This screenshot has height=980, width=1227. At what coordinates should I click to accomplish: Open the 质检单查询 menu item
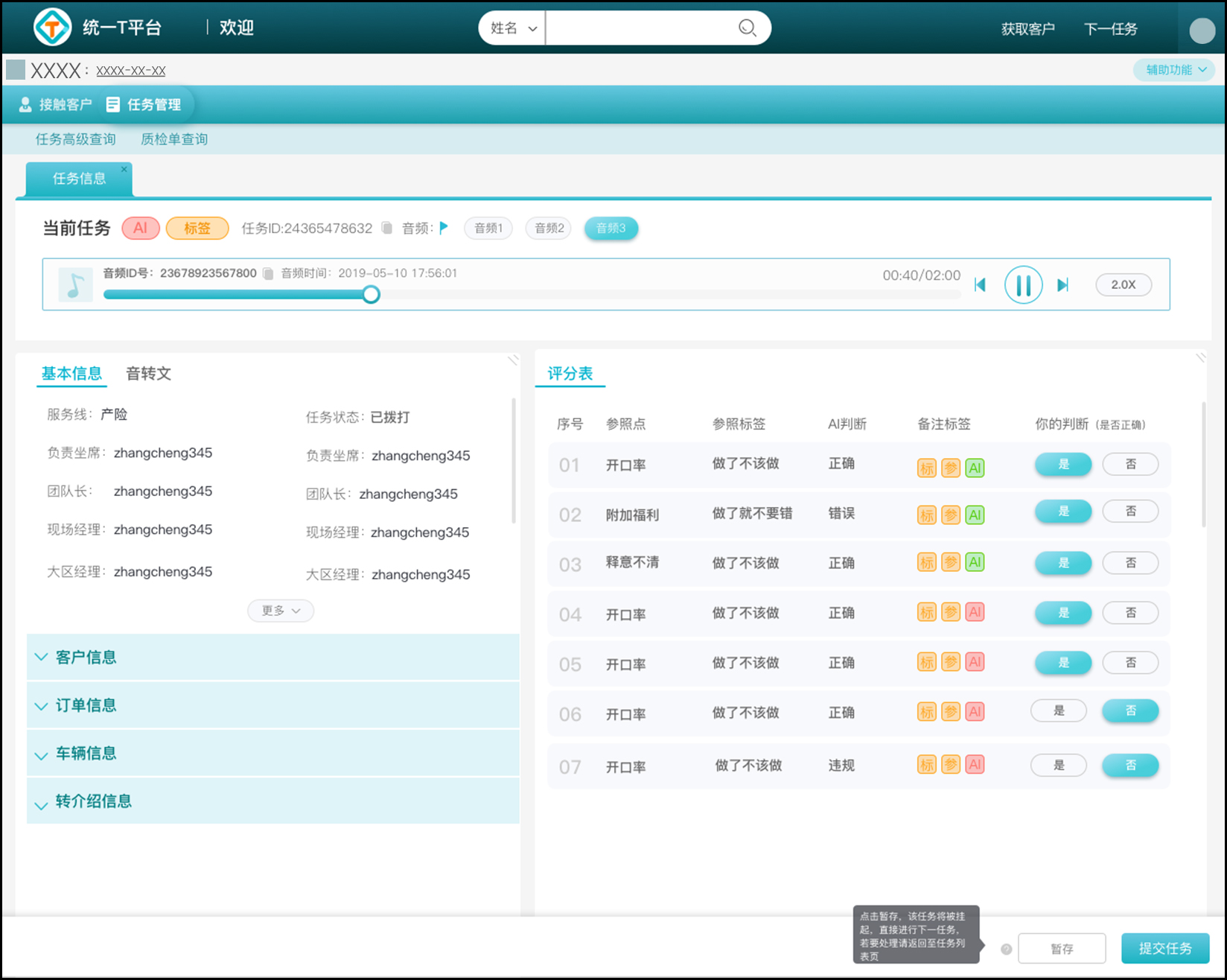tap(174, 139)
